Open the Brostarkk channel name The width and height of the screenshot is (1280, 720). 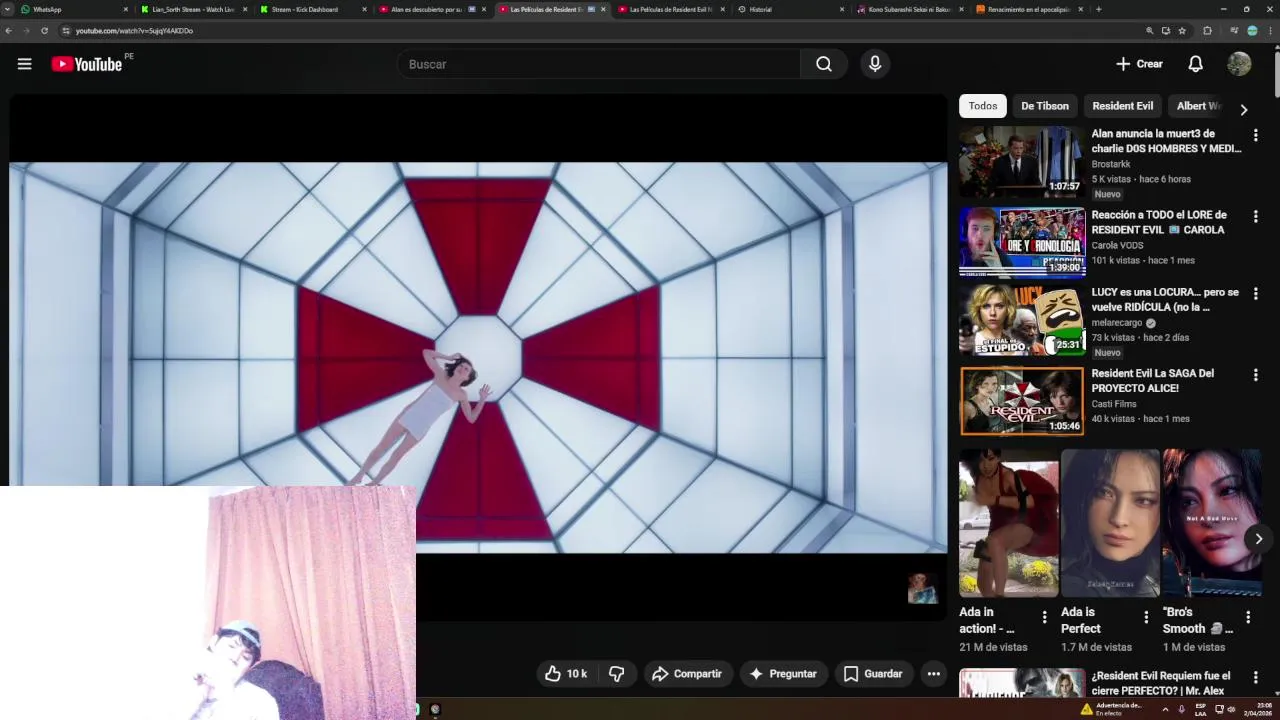tap(1111, 164)
